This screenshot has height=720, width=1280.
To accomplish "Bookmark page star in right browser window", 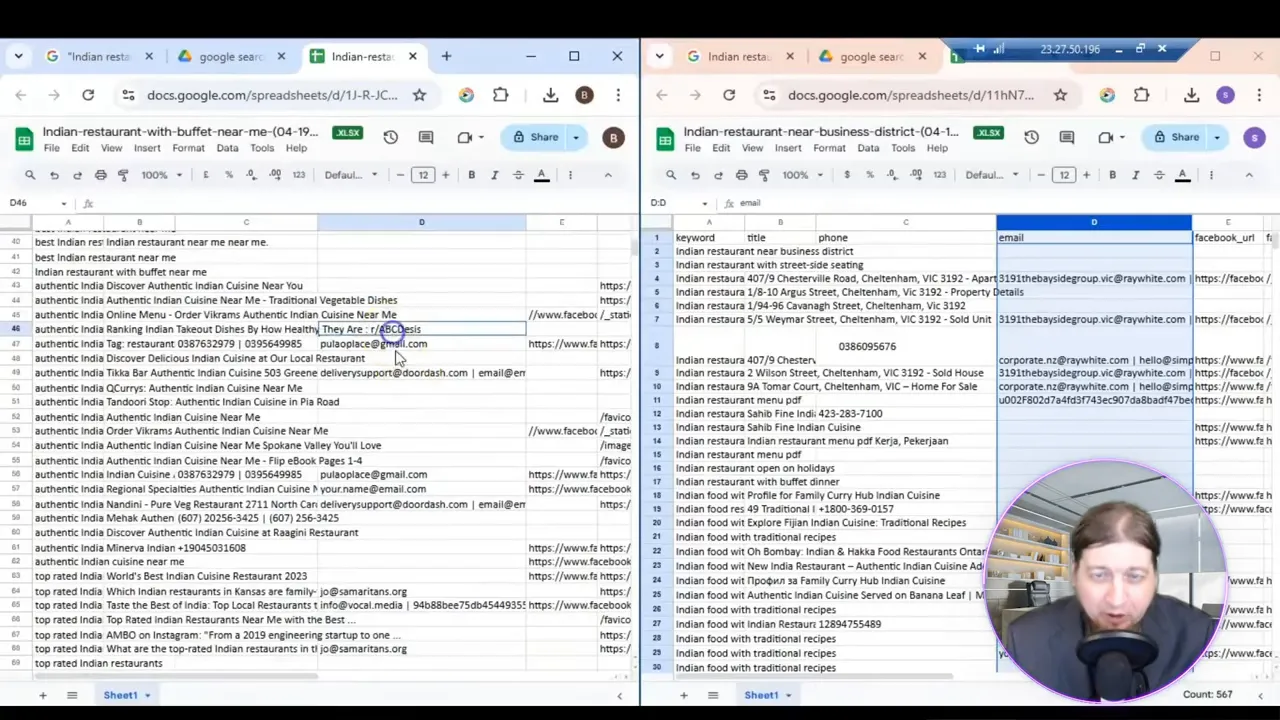I will (x=1060, y=95).
